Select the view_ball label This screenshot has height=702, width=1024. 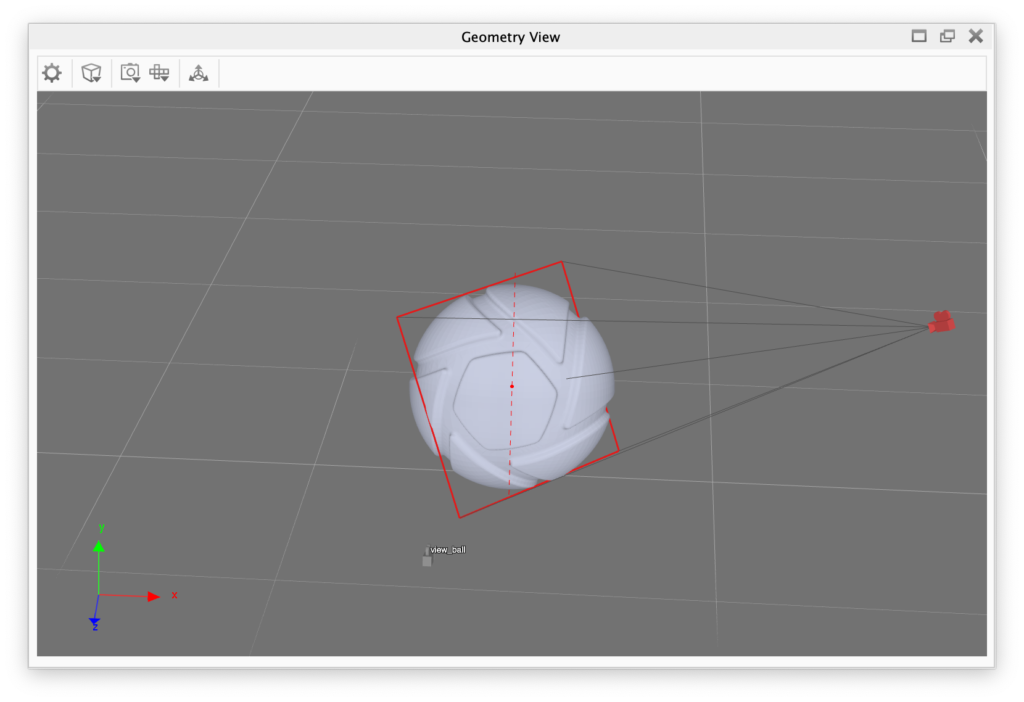pos(447,550)
